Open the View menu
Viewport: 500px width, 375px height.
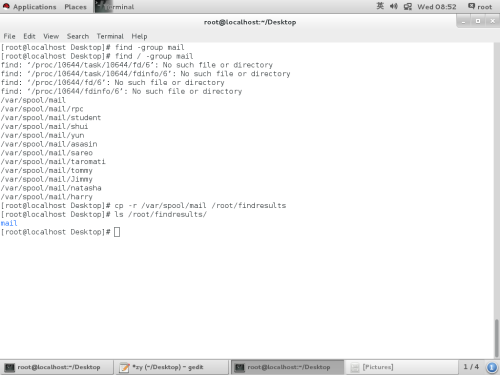click(51, 36)
